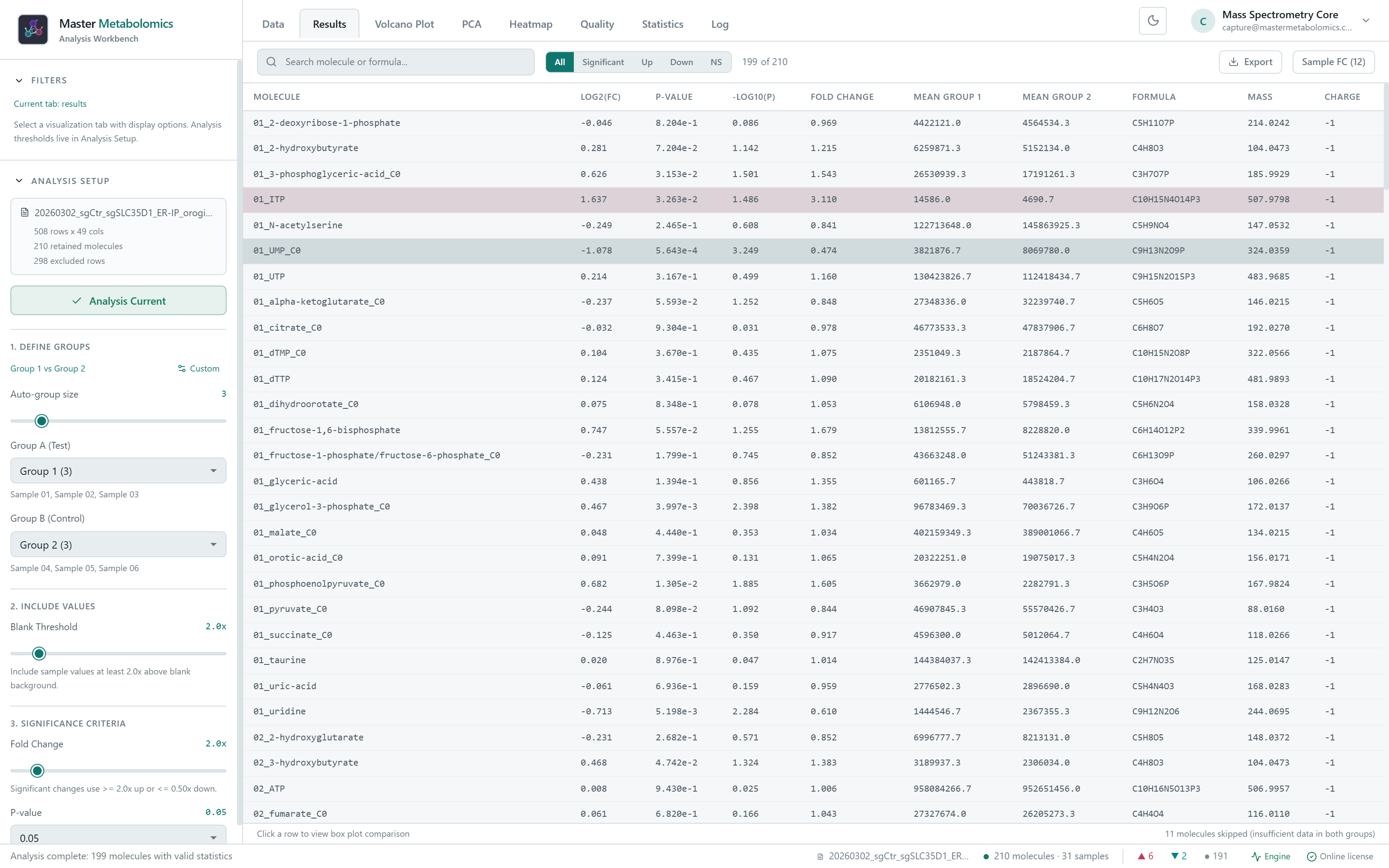
Task: Switch to the Data tab
Action: pyautogui.click(x=273, y=24)
